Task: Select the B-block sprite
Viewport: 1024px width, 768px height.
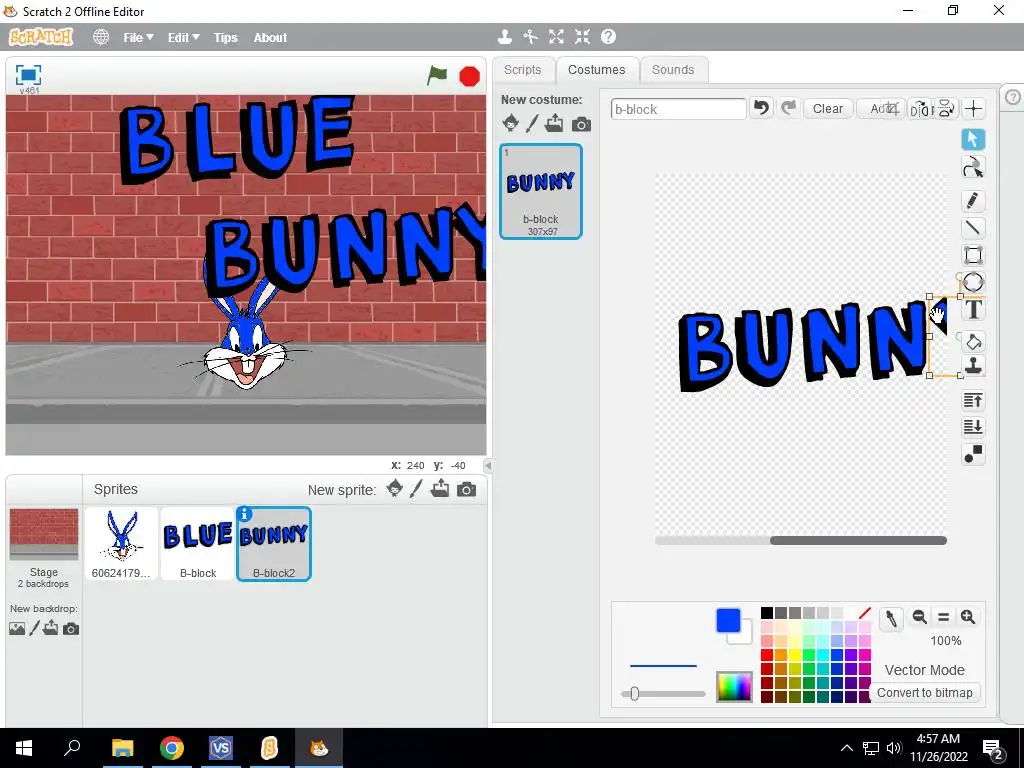Action: [x=198, y=543]
